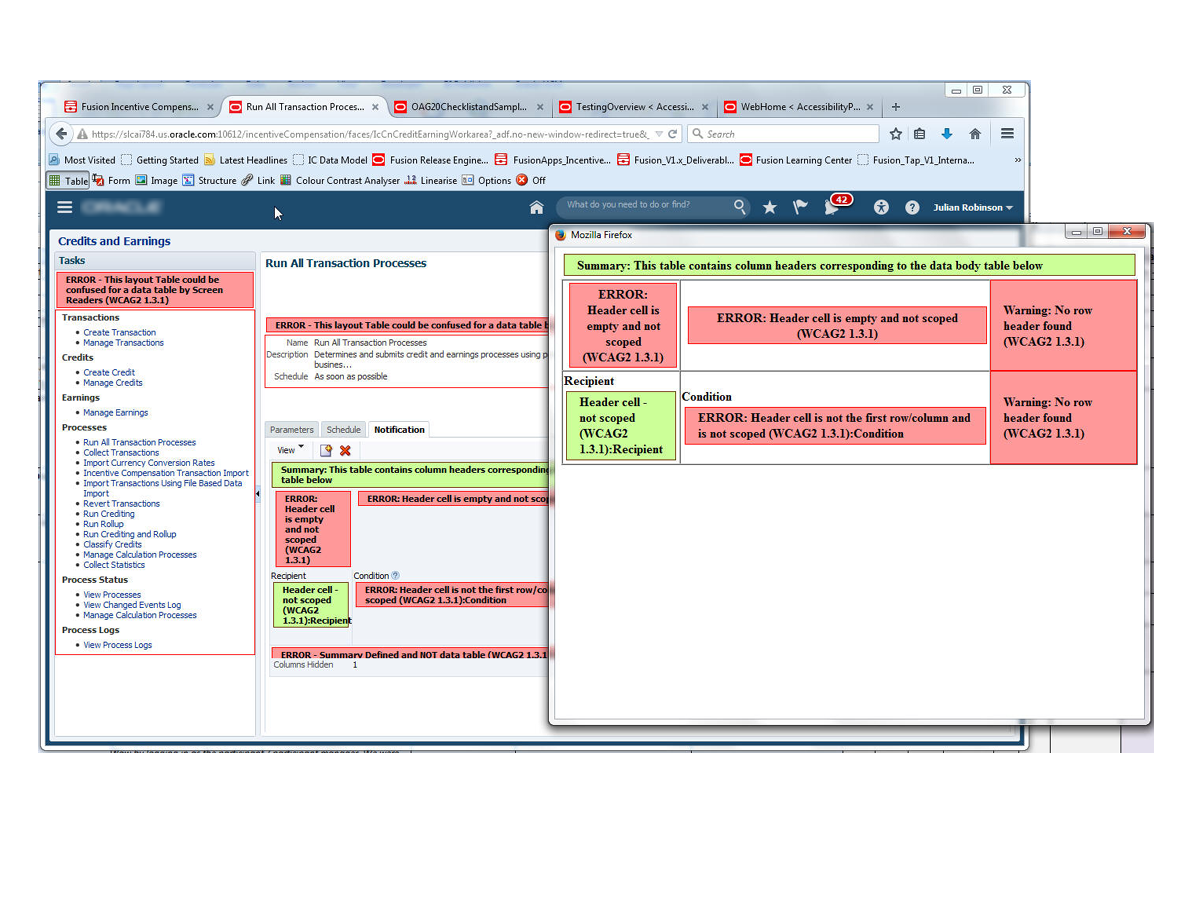This screenshot has width=1200, height=920.
Task: Open IC Data Model bookmark
Action: 329,160
